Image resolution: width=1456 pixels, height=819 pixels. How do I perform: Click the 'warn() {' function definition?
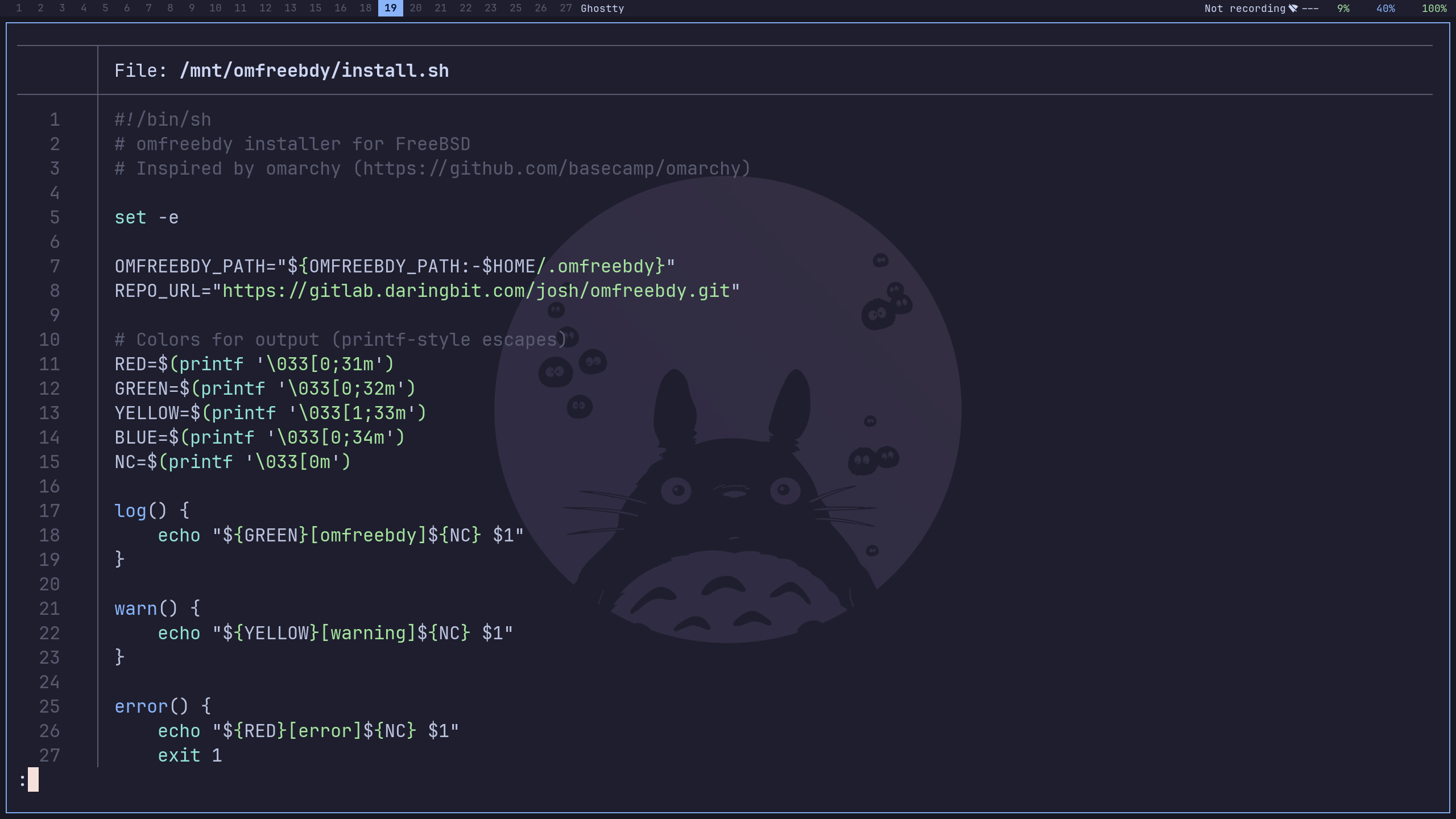(158, 609)
